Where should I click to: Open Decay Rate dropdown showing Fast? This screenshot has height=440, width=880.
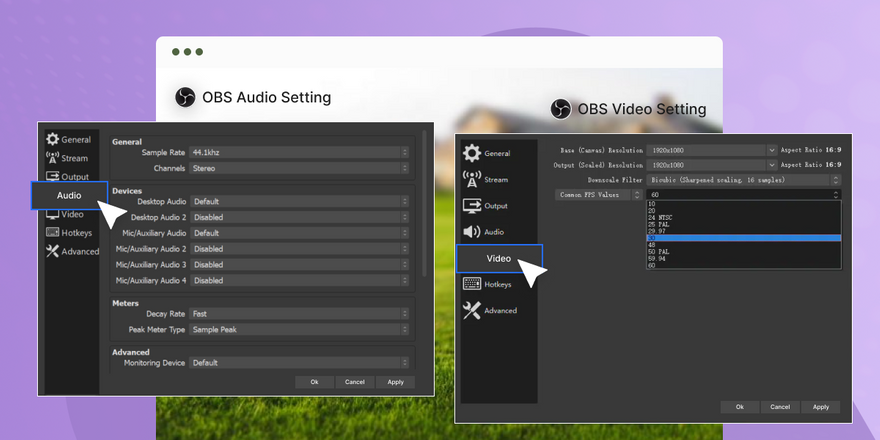pyautogui.click(x=299, y=314)
